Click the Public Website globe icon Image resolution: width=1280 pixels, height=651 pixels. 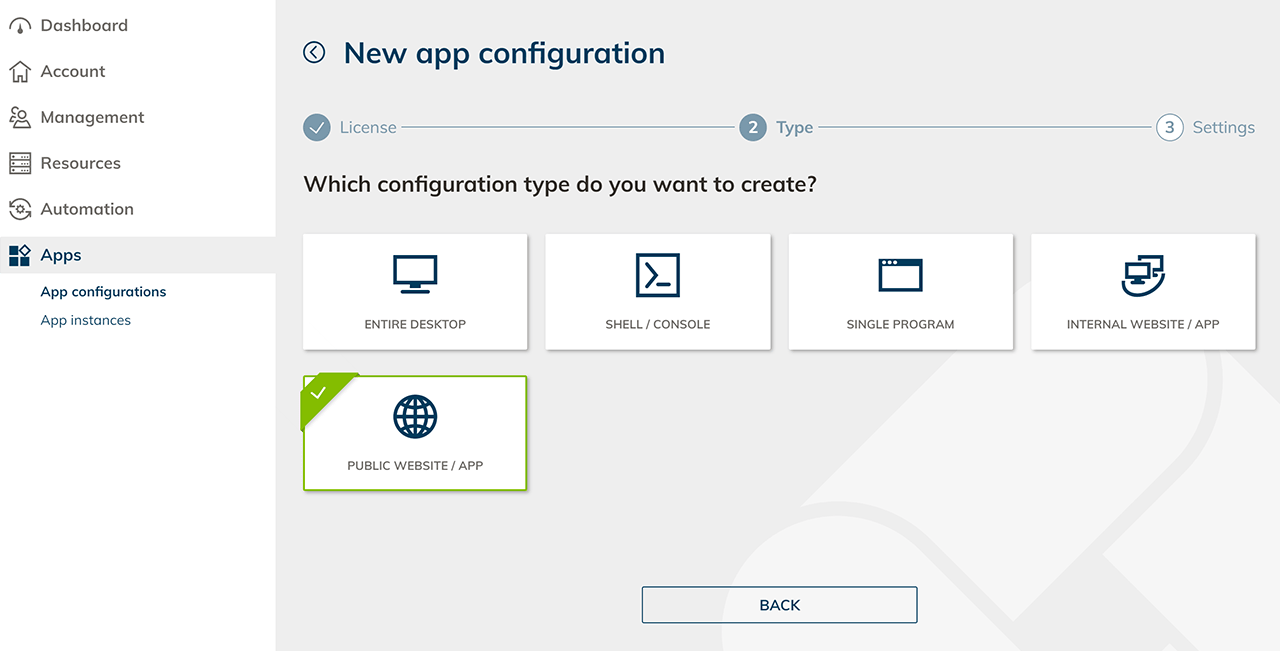[x=415, y=417]
